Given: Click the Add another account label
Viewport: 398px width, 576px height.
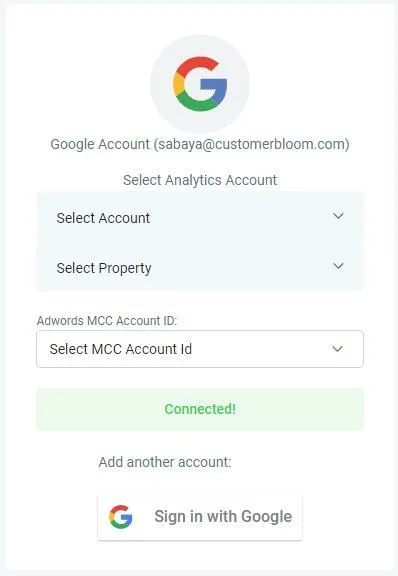Looking at the screenshot, I should (165, 462).
